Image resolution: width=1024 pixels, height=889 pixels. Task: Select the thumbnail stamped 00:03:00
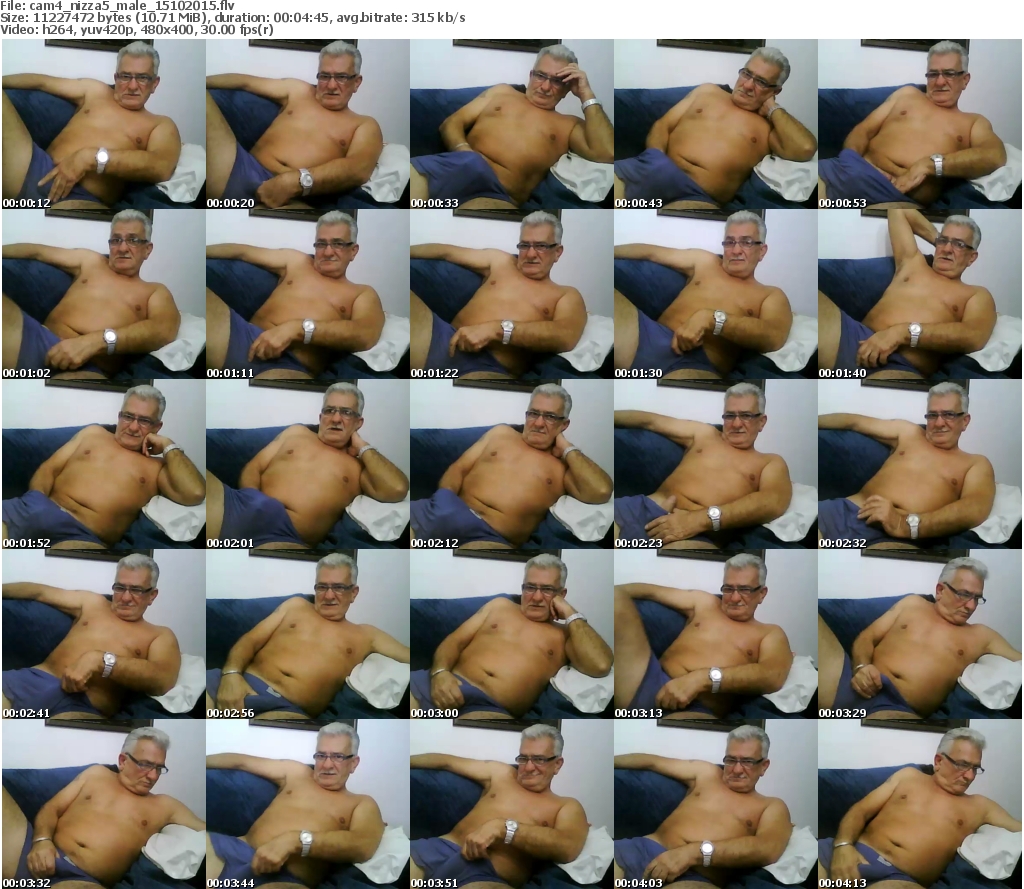coord(512,634)
